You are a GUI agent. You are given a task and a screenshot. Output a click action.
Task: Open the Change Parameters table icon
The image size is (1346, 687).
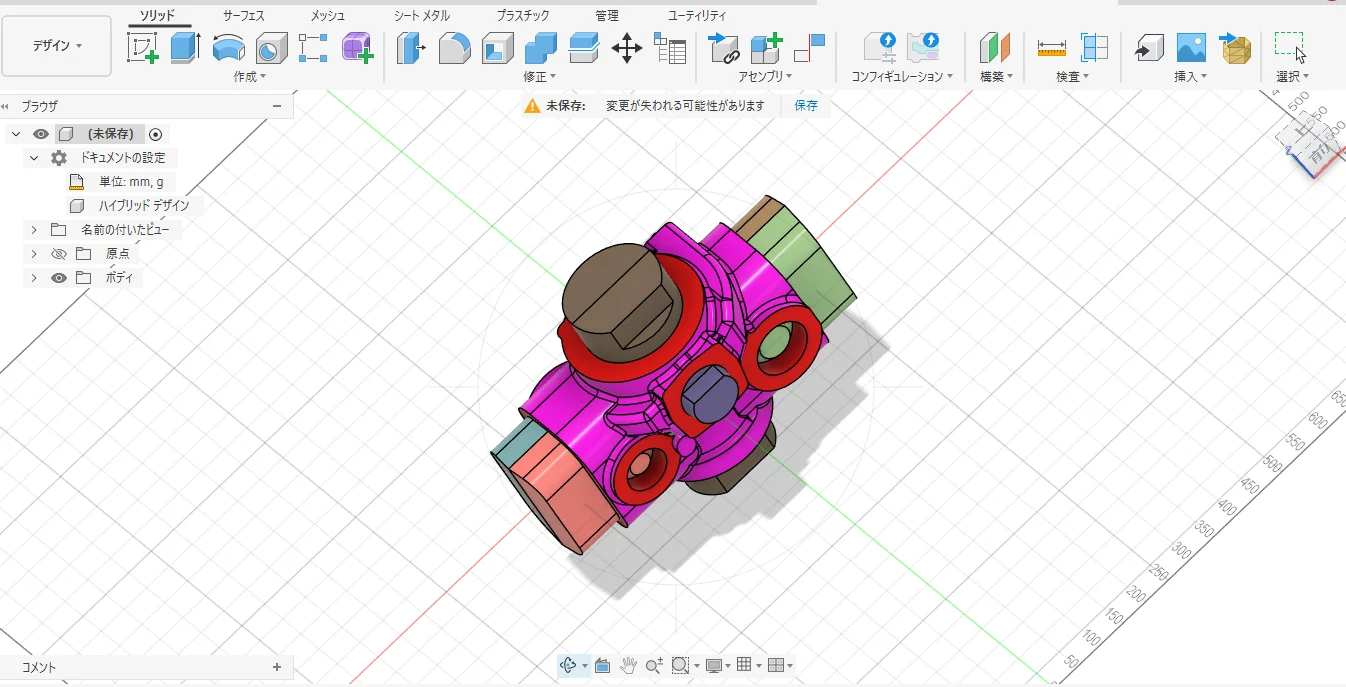click(670, 47)
